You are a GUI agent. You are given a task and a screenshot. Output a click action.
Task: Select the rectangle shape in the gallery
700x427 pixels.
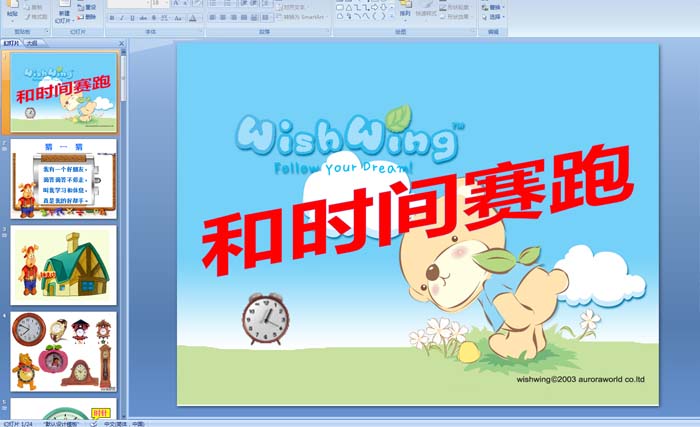(x=340, y=8)
